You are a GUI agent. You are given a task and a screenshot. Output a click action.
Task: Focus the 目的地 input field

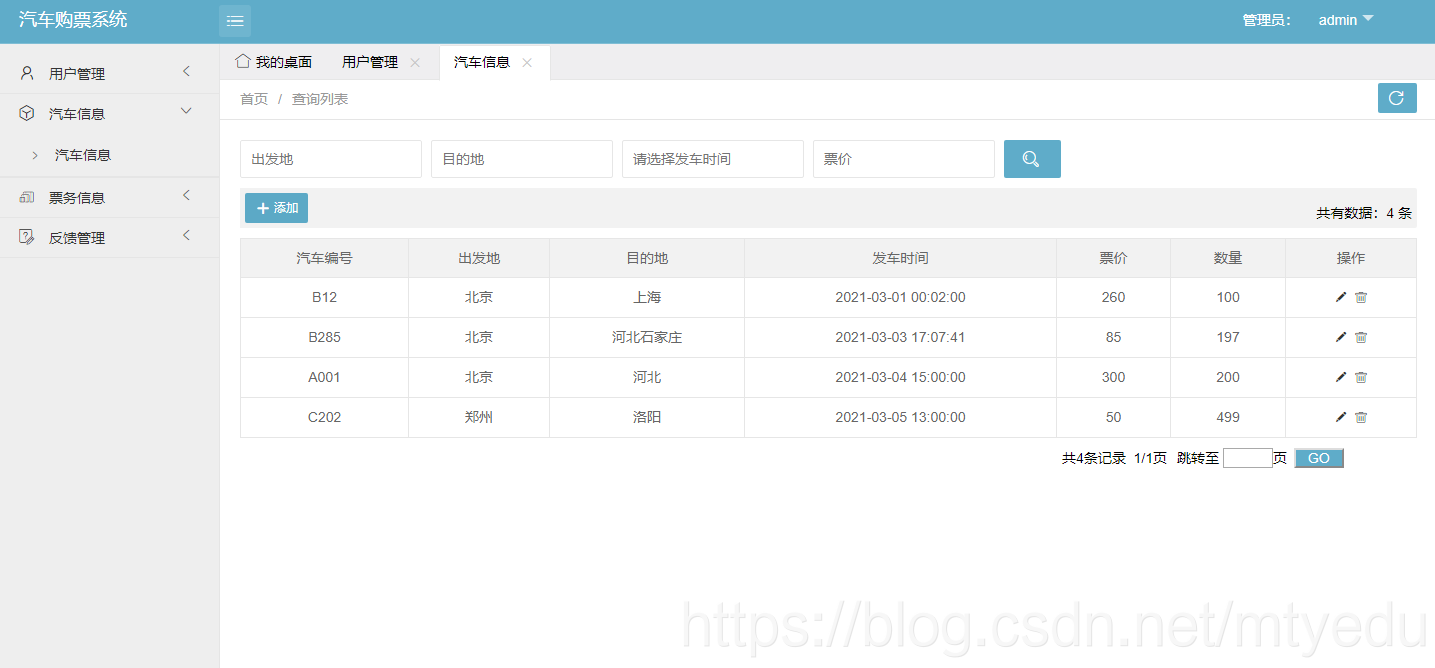click(522, 159)
